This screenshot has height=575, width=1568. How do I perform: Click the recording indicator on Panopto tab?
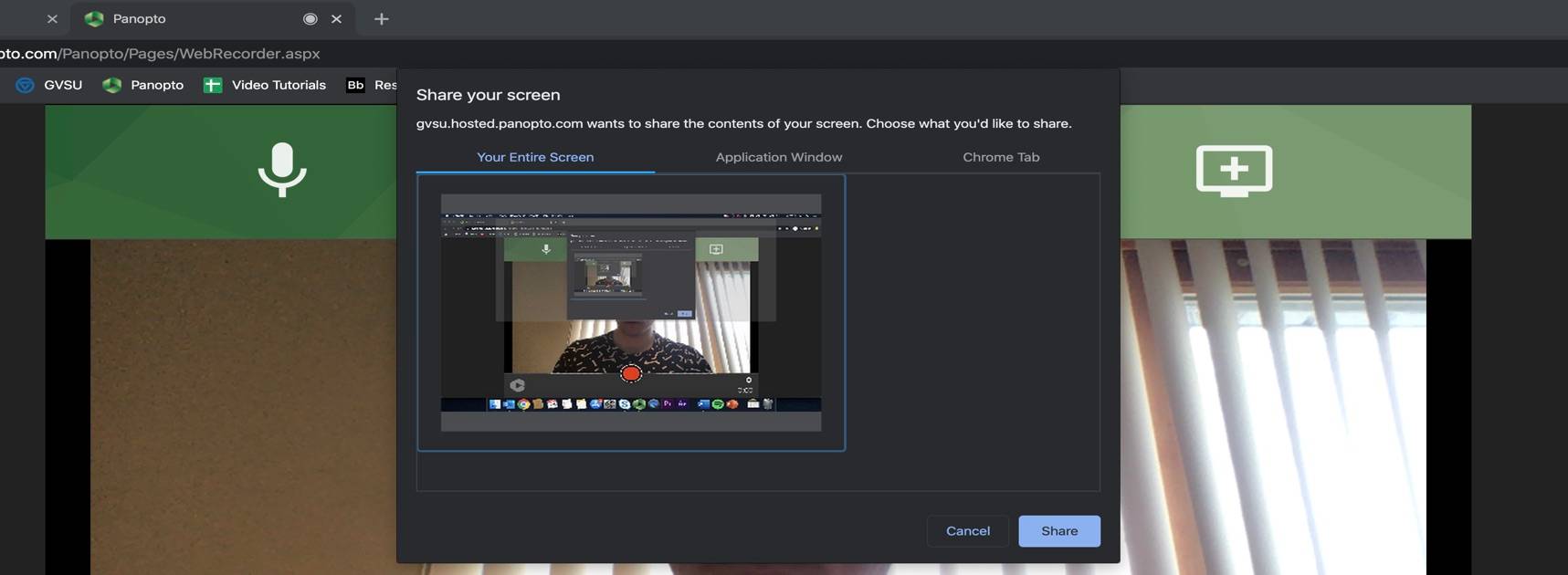click(x=310, y=18)
